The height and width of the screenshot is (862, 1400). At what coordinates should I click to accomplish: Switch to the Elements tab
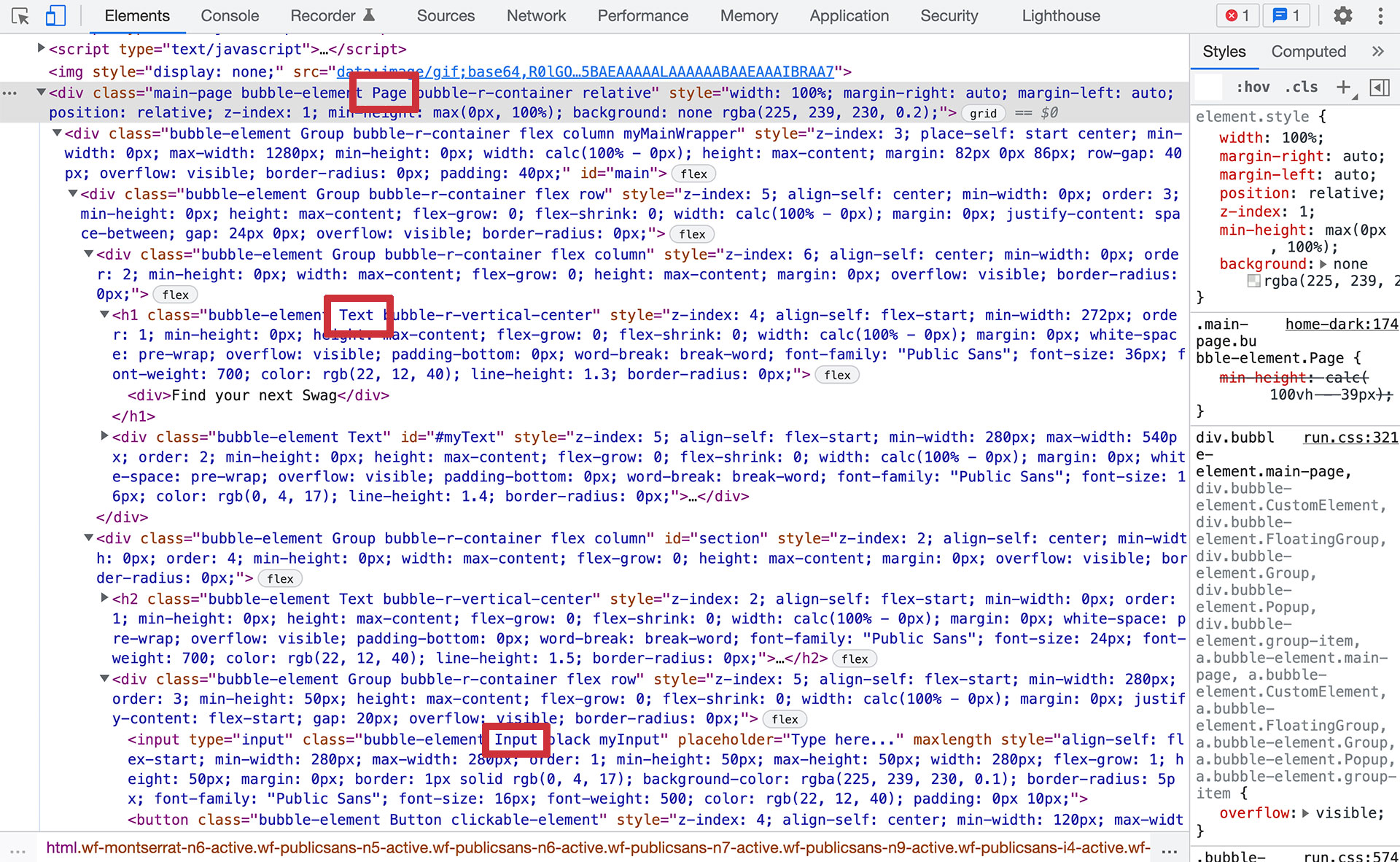pyautogui.click(x=137, y=16)
